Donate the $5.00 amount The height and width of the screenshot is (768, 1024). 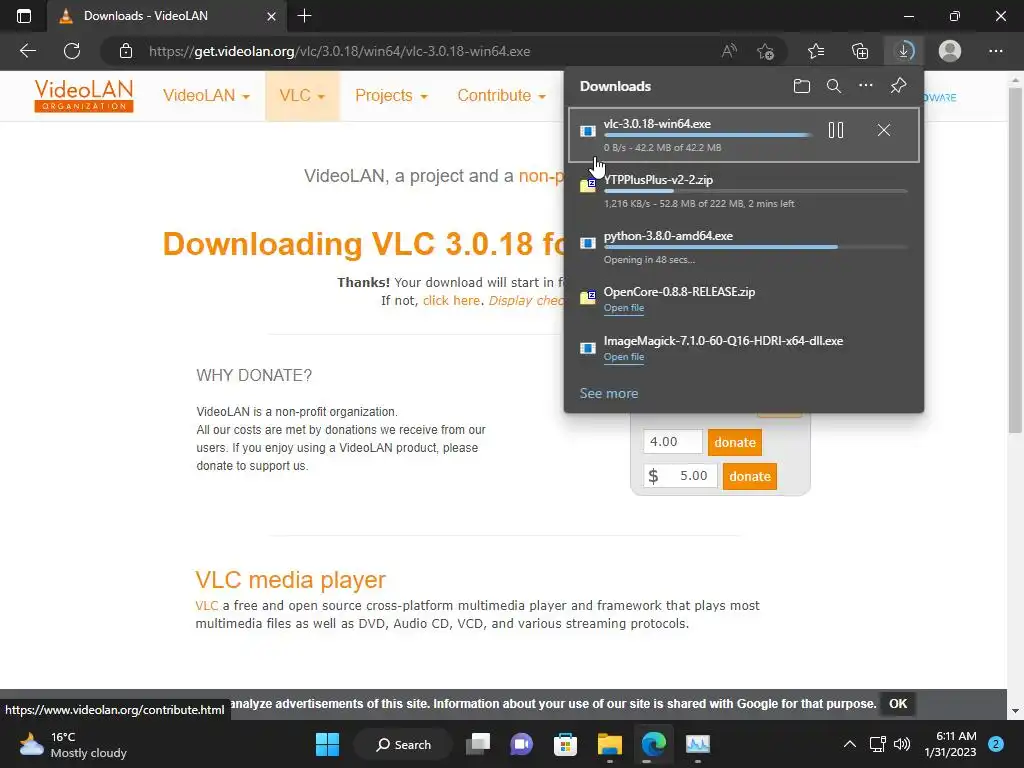pos(750,476)
